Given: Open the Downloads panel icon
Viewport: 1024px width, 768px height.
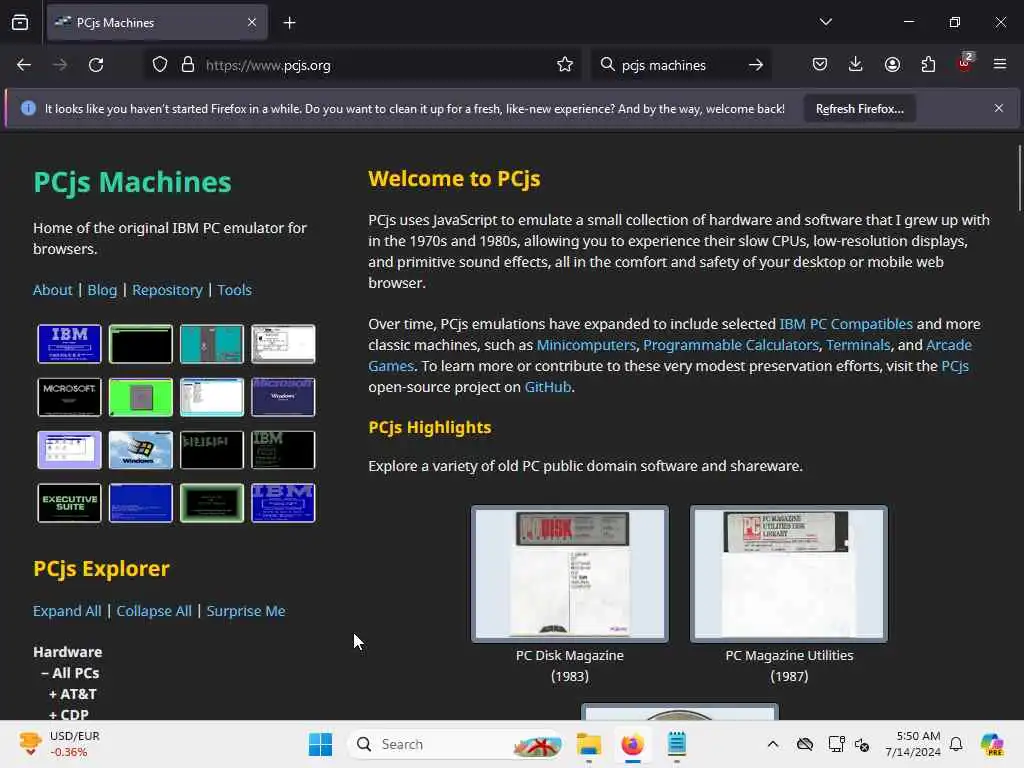Looking at the screenshot, I should (x=856, y=64).
